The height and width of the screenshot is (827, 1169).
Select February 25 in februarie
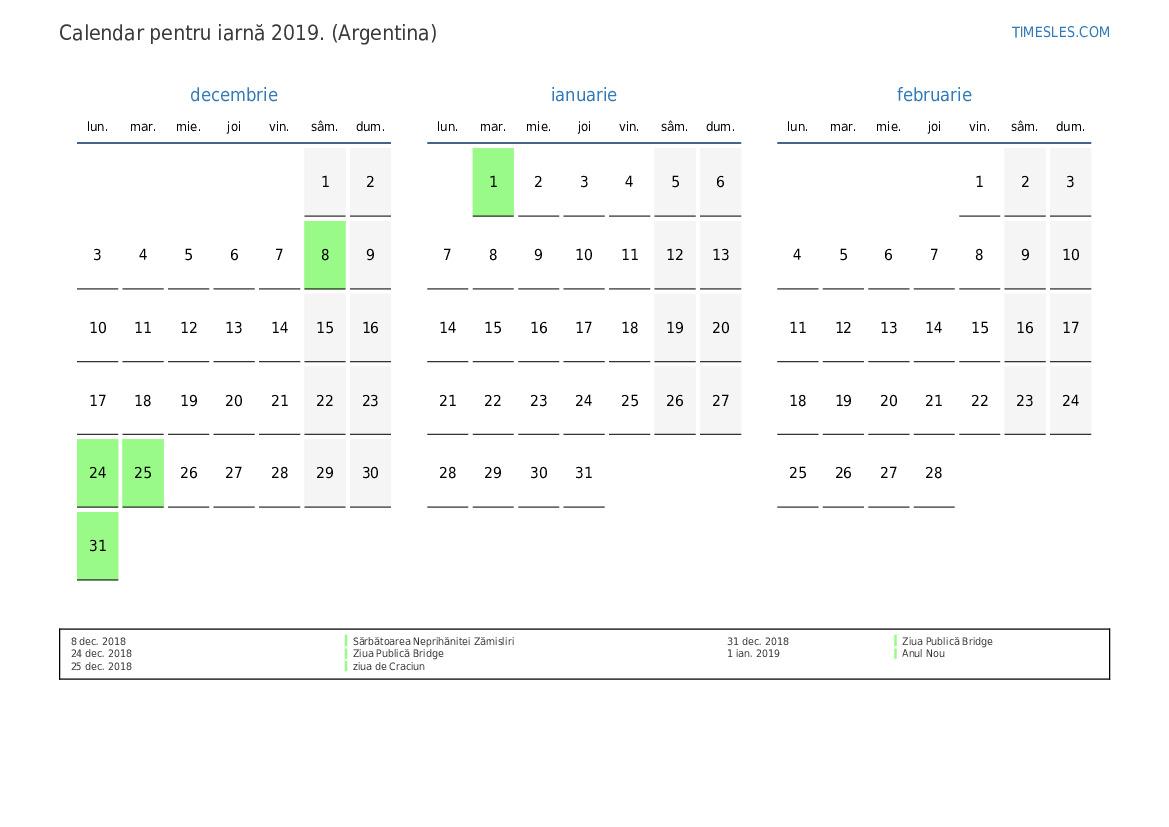pyautogui.click(x=798, y=474)
